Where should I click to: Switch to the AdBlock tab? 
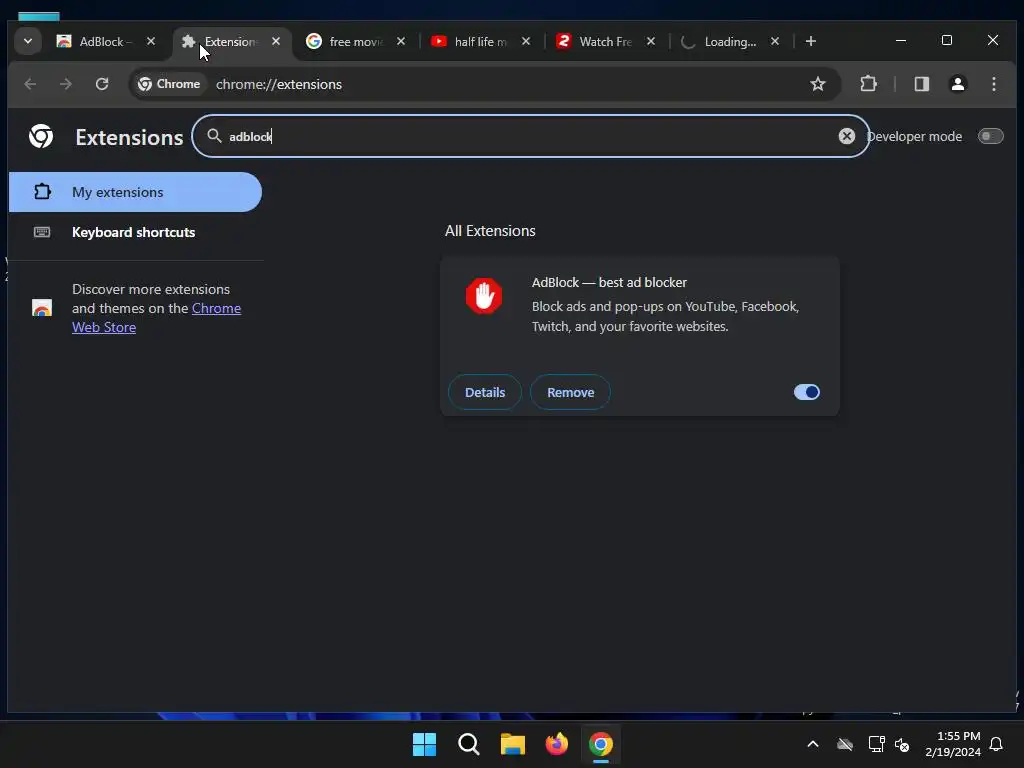[x=105, y=42]
